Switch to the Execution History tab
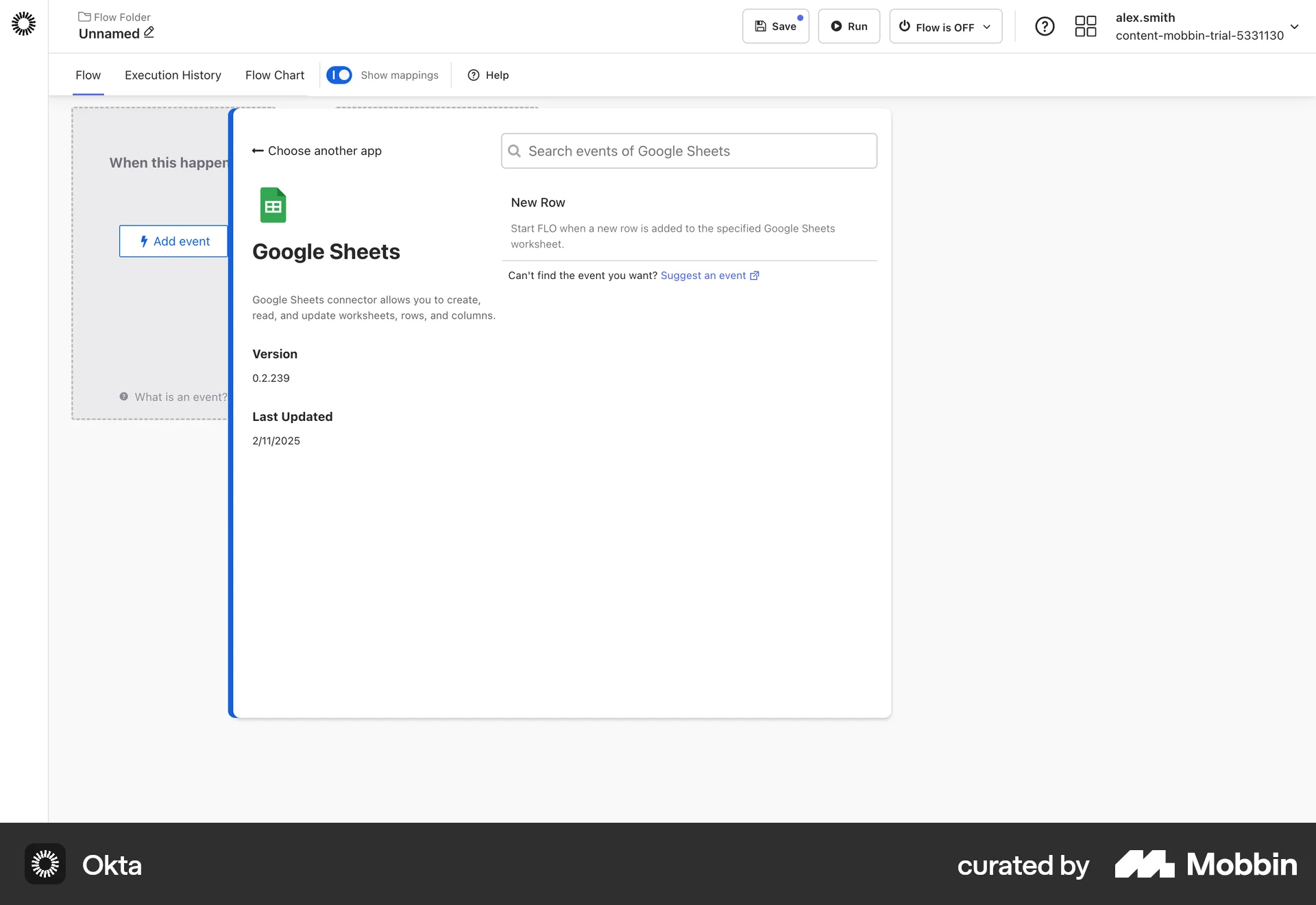The image size is (1316, 905). pyautogui.click(x=172, y=75)
